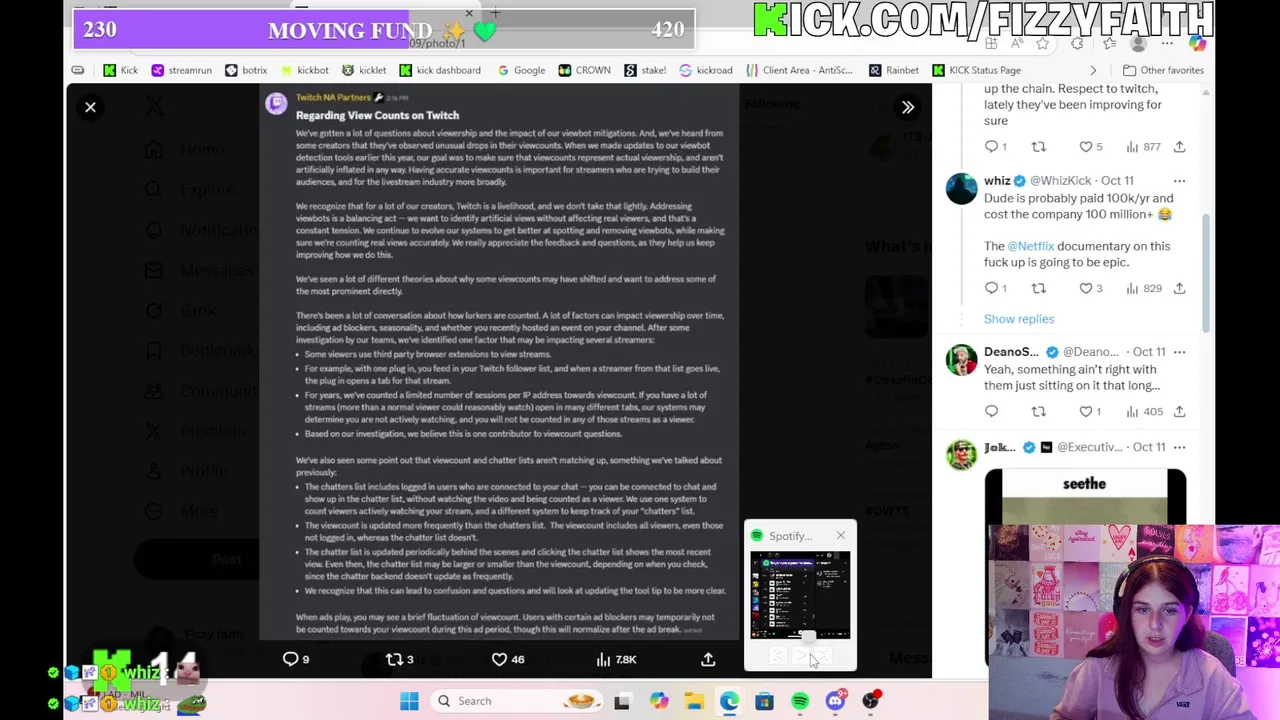1280x720 pixels.
Task: Close the photo viewer with the X
Action: click(x=90, y=107)
